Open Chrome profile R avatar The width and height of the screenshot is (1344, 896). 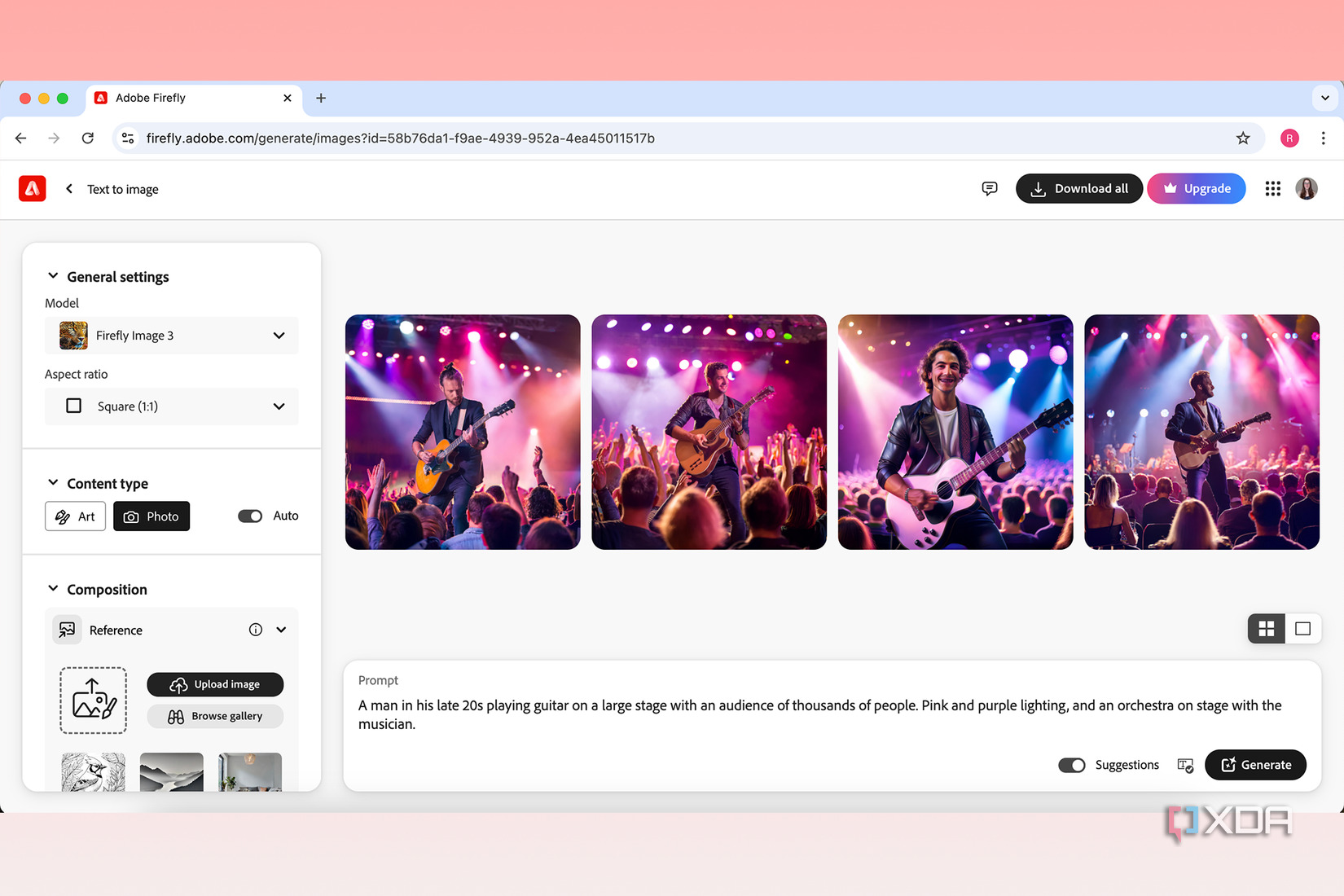1289,138
